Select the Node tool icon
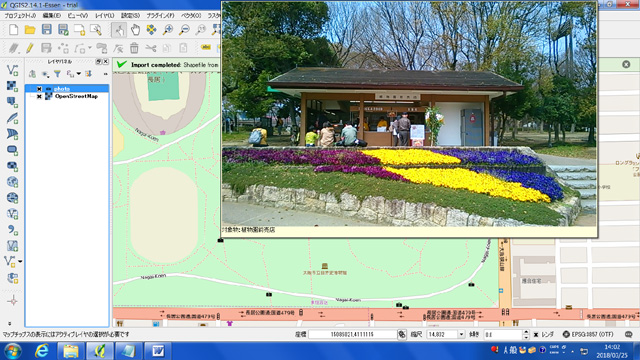 [x=118, y=48]
